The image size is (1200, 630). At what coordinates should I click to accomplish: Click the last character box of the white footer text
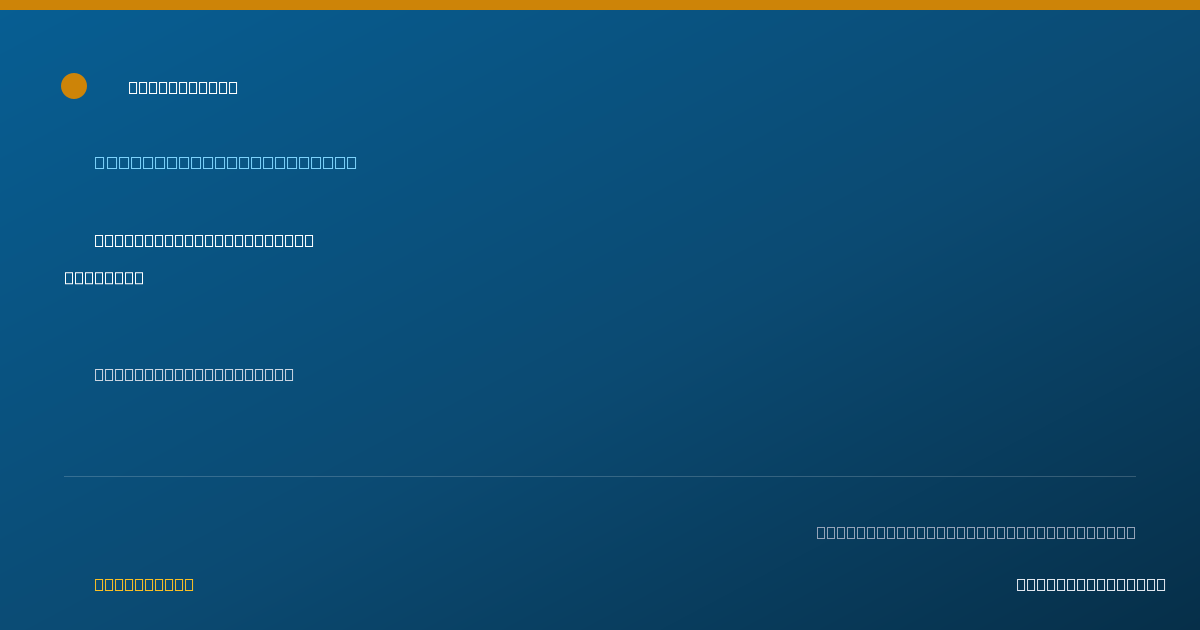pyautogui.click(x=1161, y=584)
